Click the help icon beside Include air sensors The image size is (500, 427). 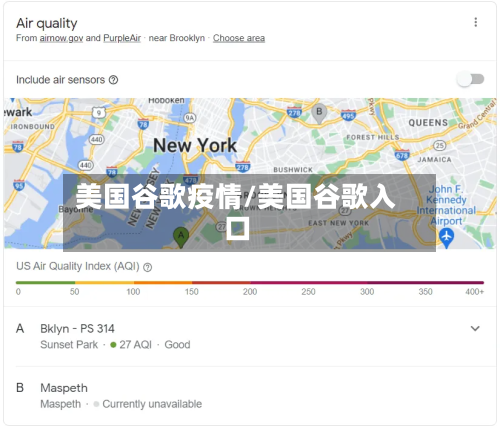point(114,80)
